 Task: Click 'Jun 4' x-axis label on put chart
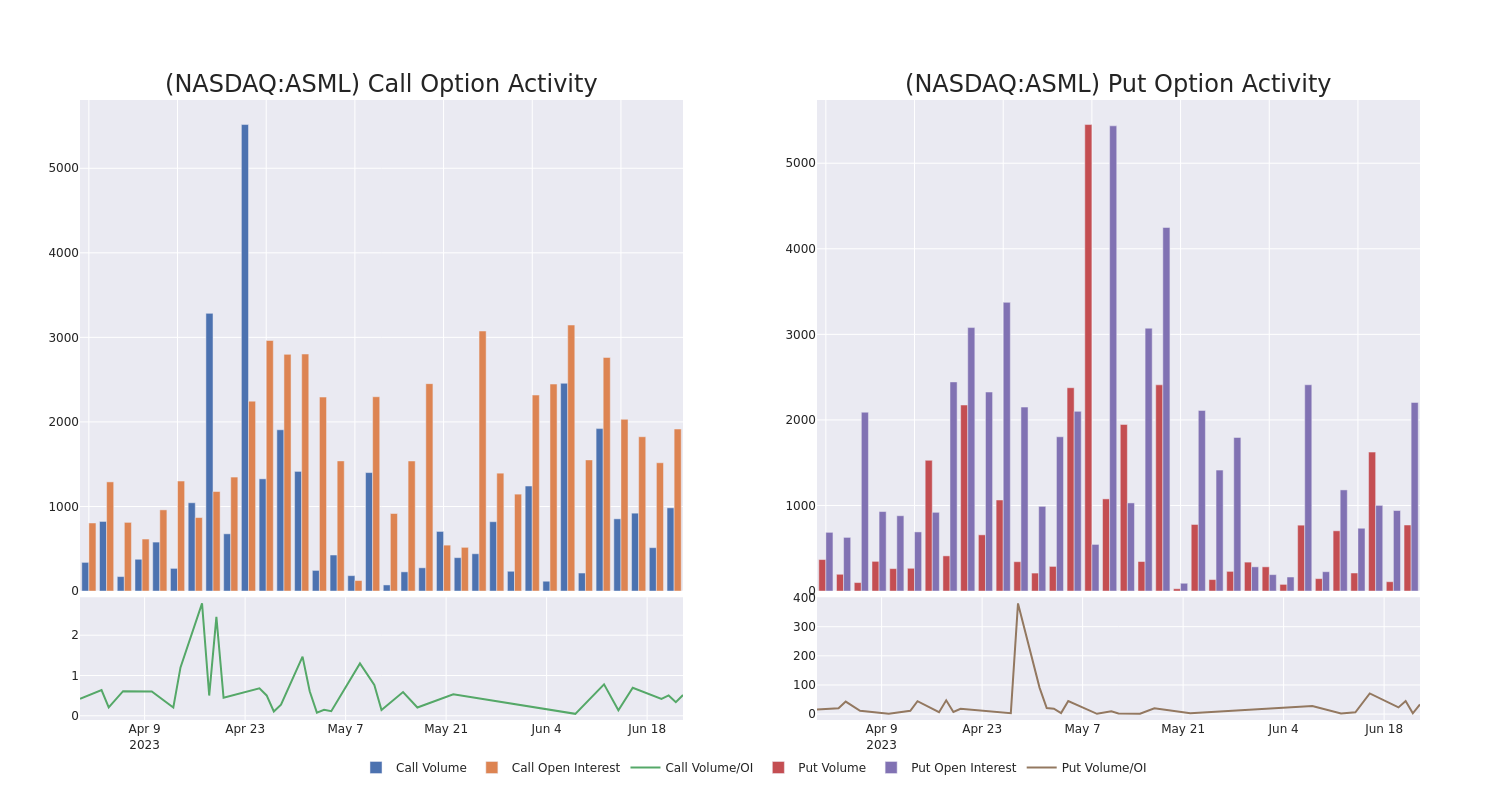tap(1283, 729)
